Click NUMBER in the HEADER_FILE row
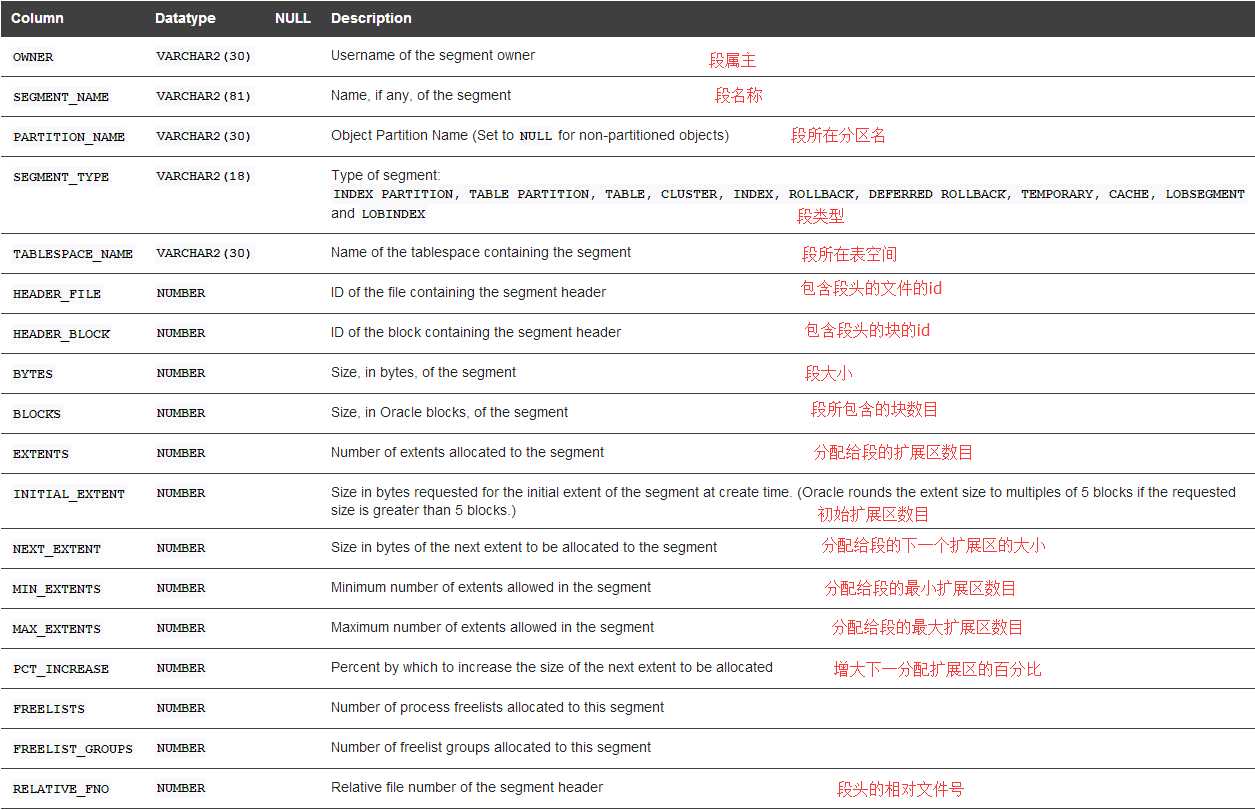This screenshot has height=810, width=1255. tap(181, 293)
